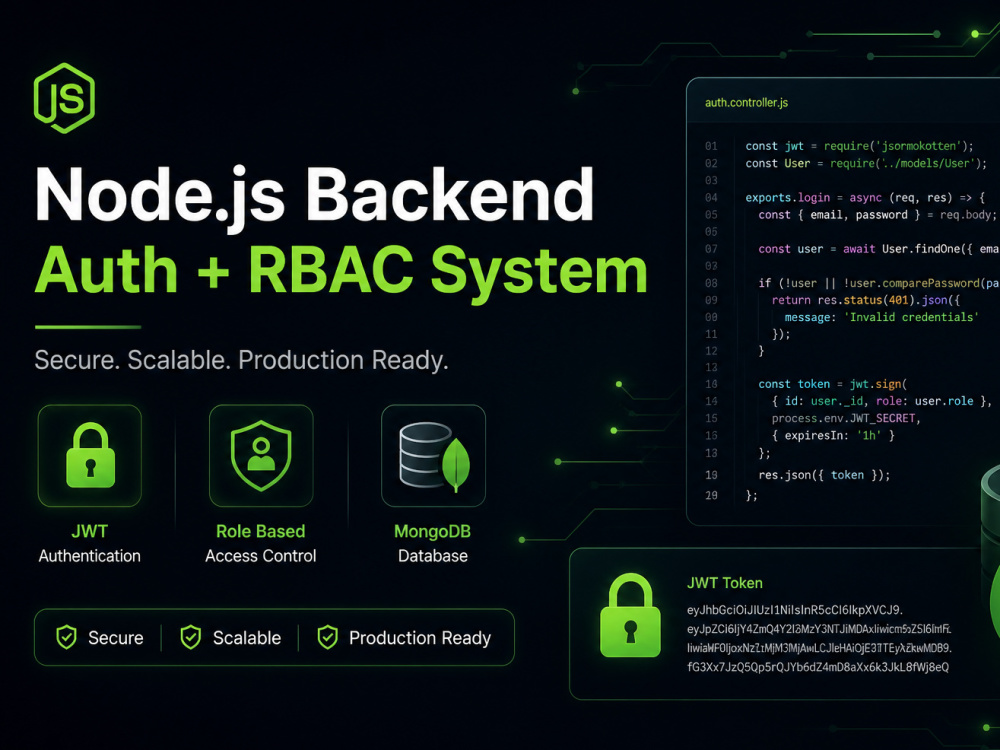Click the token line starting 'eyJhbGciOiJIUzI1NiIs'

pyautogui.click(x=795, y=610)
